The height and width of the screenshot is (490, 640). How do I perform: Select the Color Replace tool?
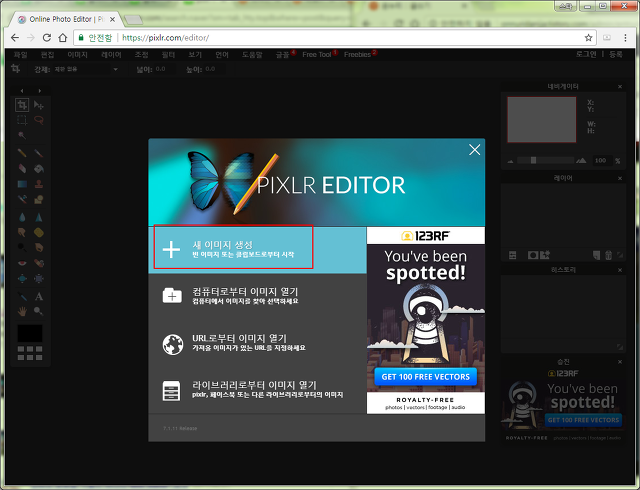point(22,199)
